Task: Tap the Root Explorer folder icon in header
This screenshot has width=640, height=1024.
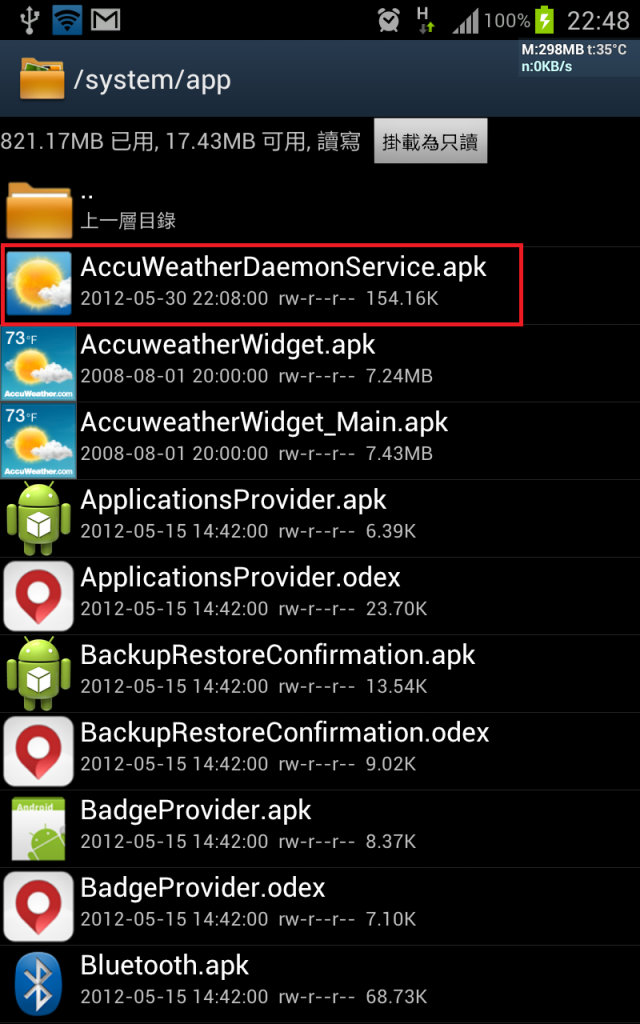Action: click(42, 78)
